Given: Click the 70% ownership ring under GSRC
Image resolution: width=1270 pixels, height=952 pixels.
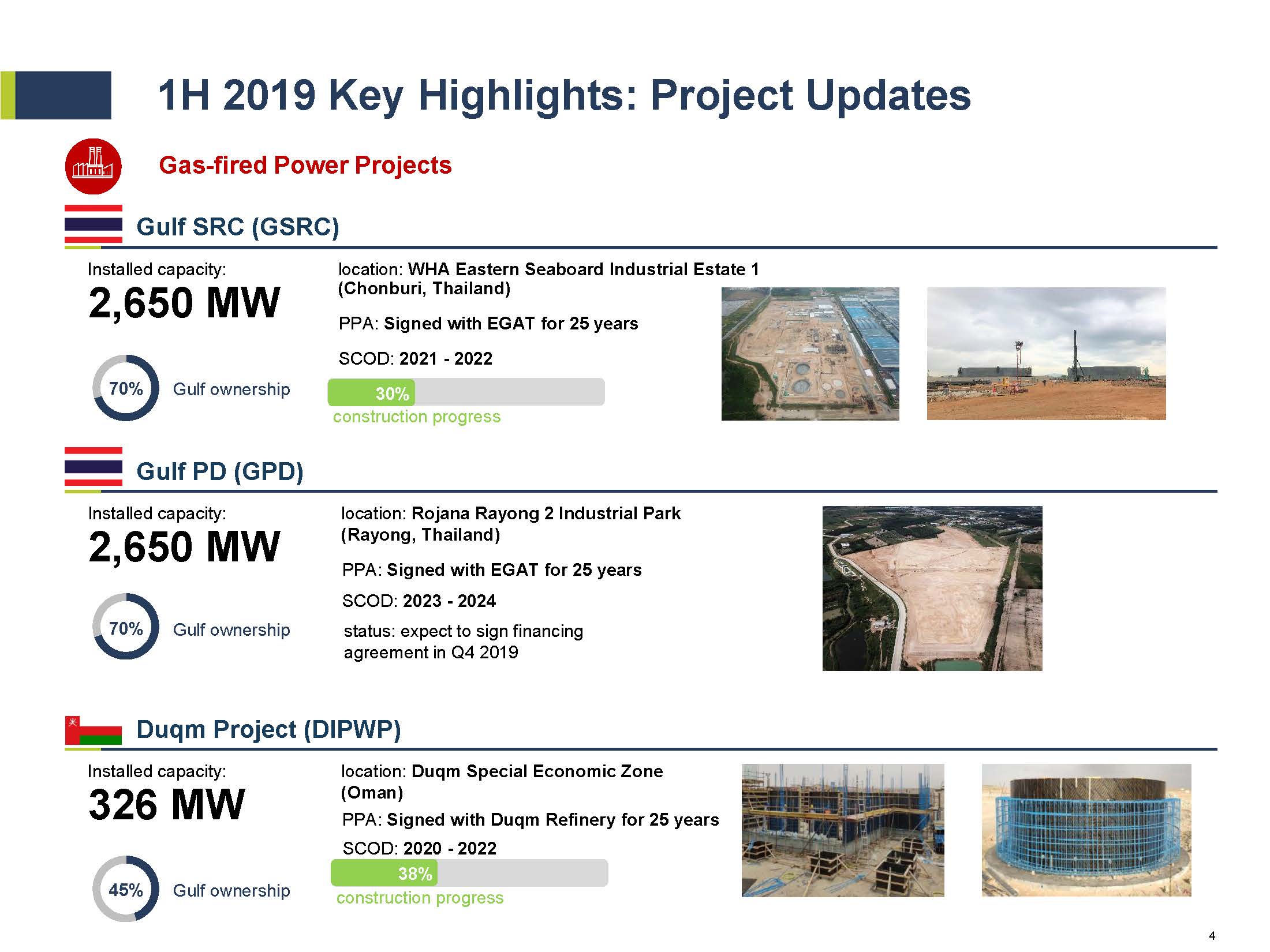Looking at the screenshot, I should pos(125,388).
